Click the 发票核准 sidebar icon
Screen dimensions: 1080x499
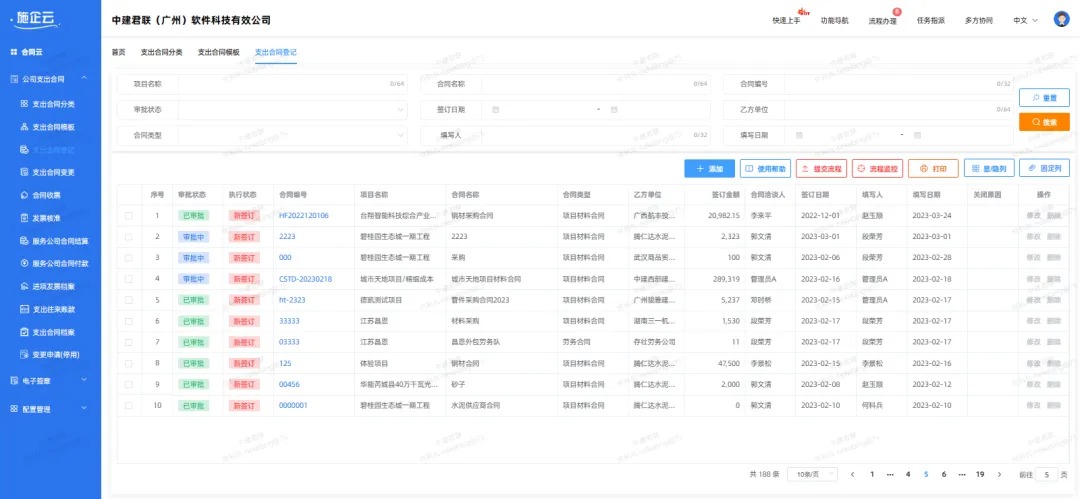[x=24, y=218]
